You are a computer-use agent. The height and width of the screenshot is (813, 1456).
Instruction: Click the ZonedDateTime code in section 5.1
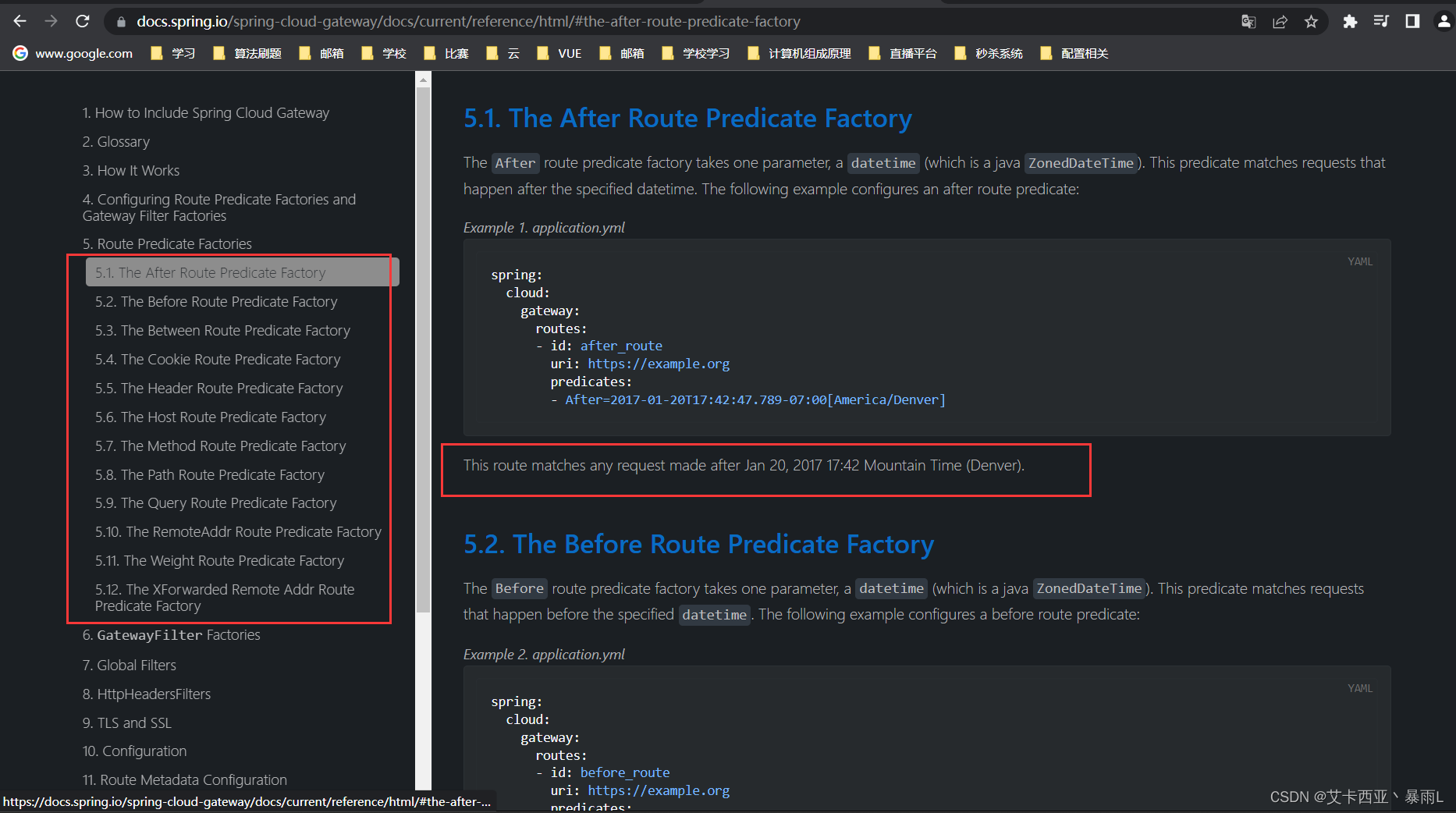click(x=1081, y=163)
